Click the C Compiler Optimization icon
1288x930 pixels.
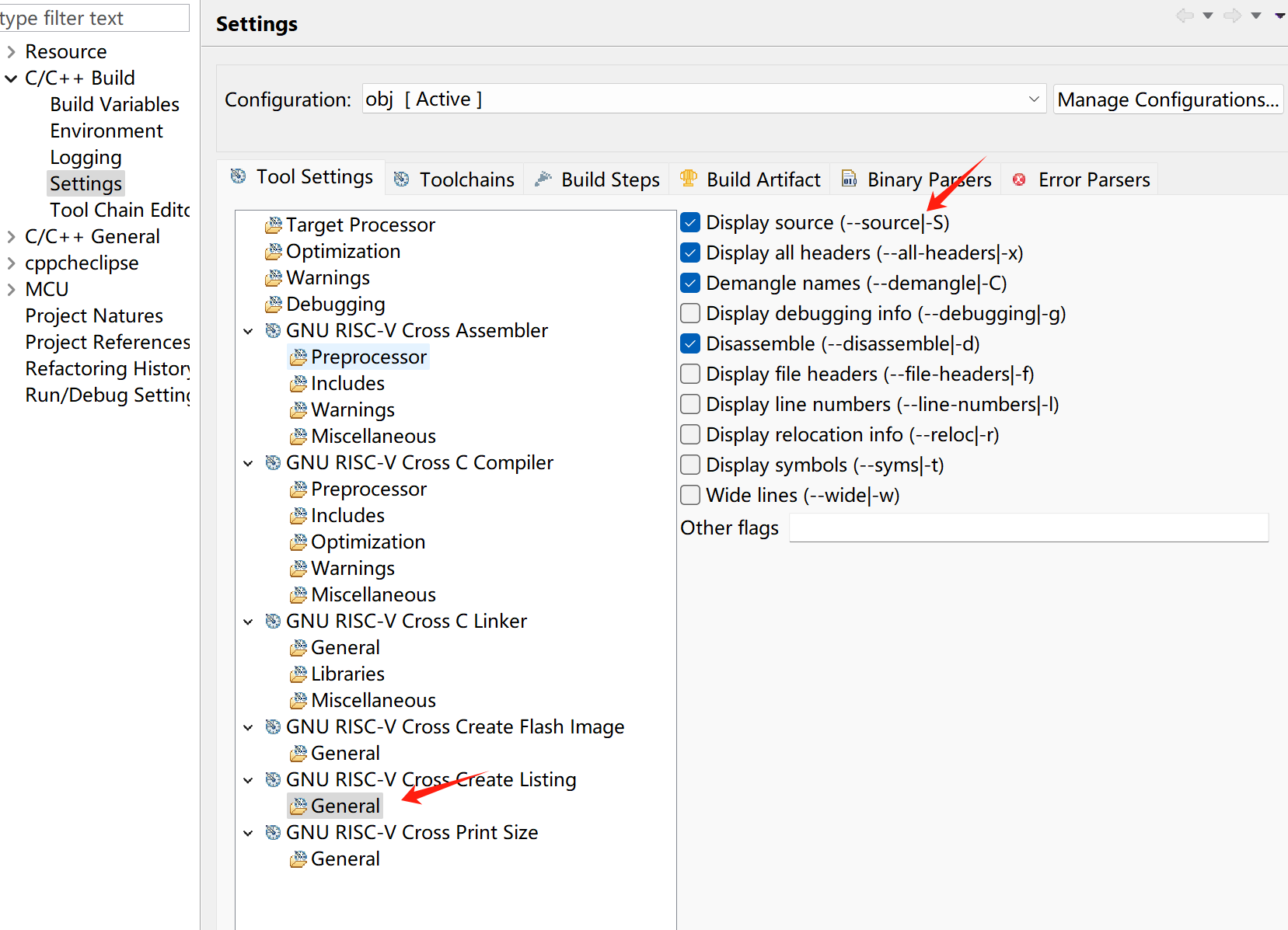click(x=298, y=542)
